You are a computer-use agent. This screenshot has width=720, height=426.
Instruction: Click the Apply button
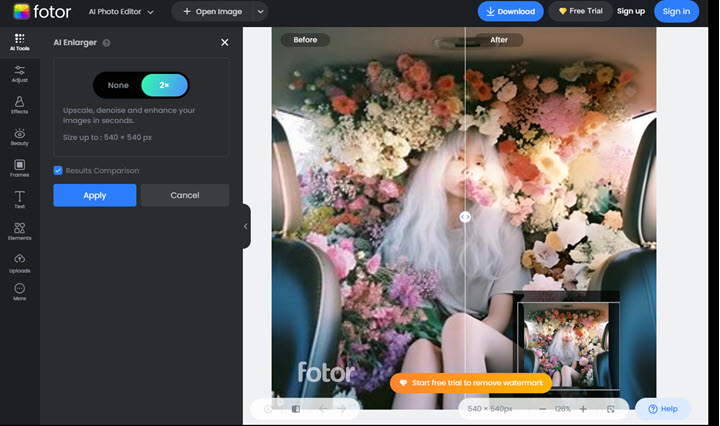[x=95, y=195]
